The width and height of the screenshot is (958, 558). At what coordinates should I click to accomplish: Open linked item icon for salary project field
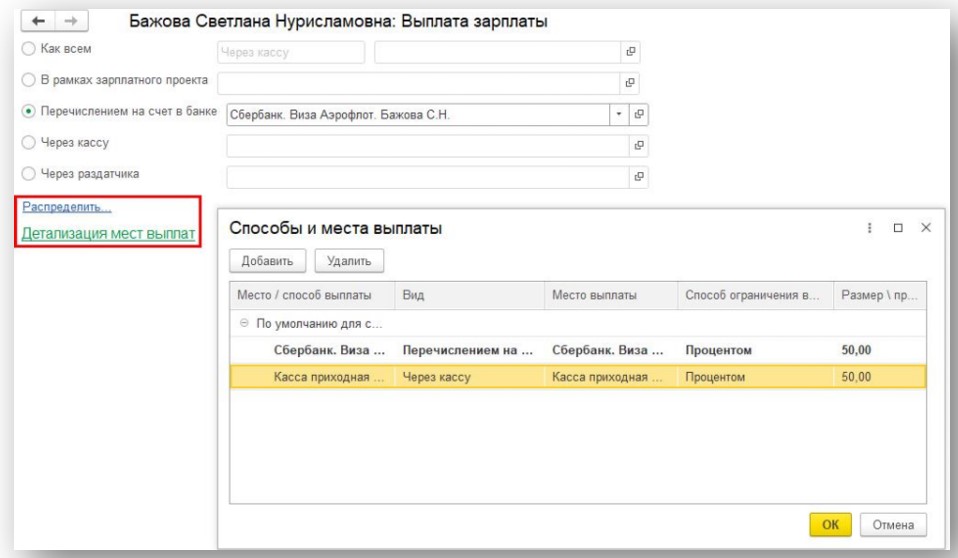630,83
